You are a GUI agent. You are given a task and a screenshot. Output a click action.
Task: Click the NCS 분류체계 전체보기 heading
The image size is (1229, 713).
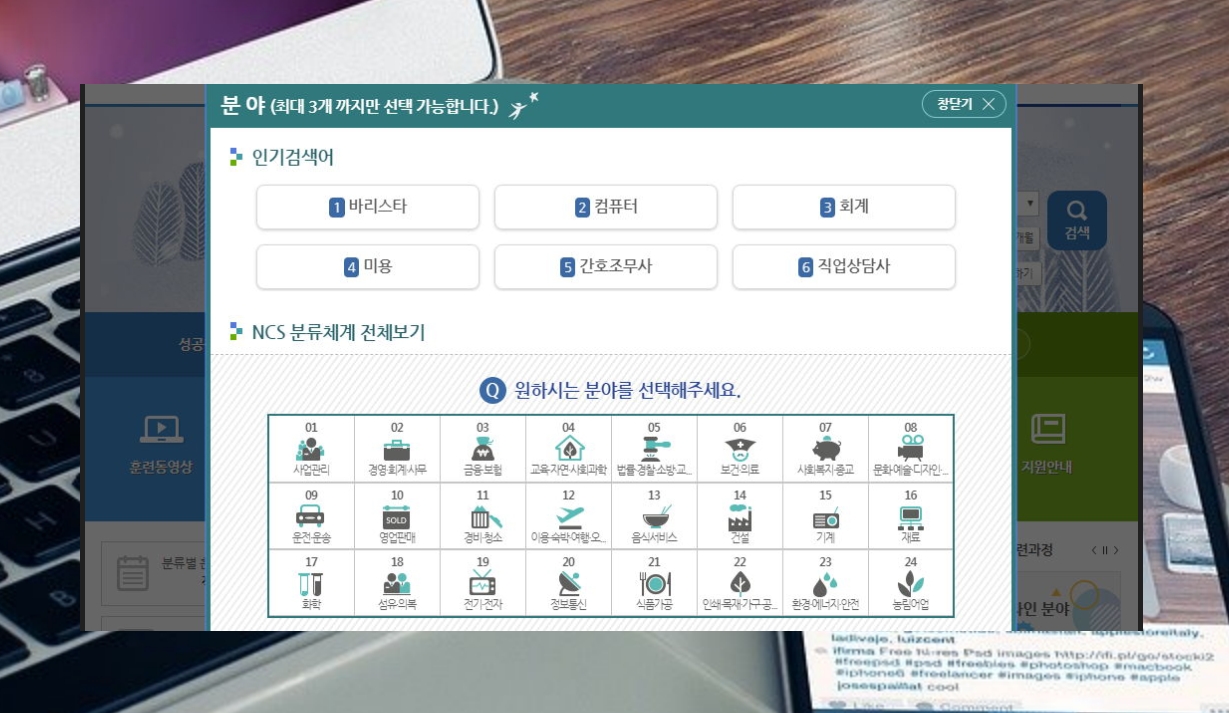(339, 332)
